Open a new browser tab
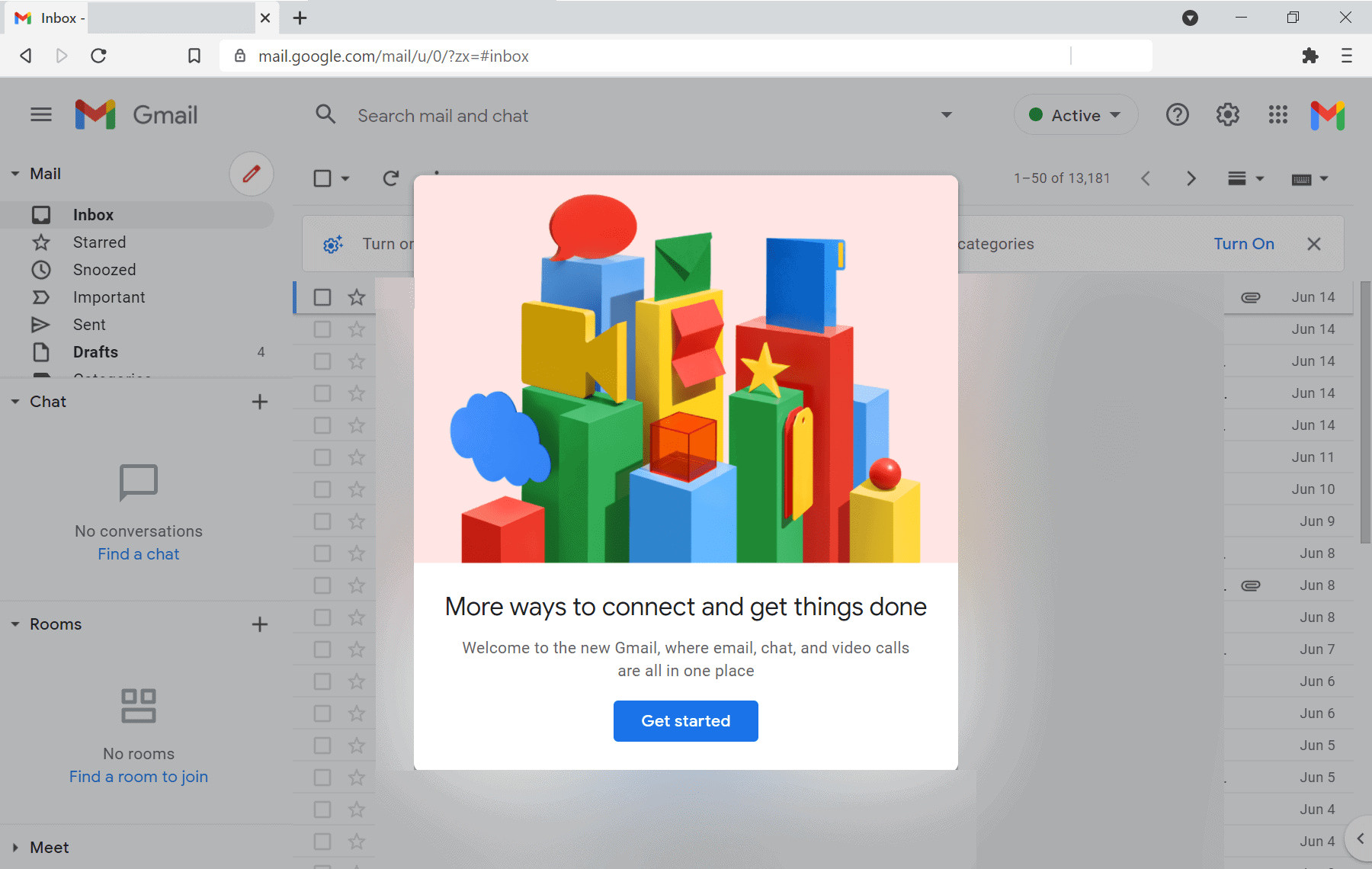The image size is (1372, 869). coord(300,18)
